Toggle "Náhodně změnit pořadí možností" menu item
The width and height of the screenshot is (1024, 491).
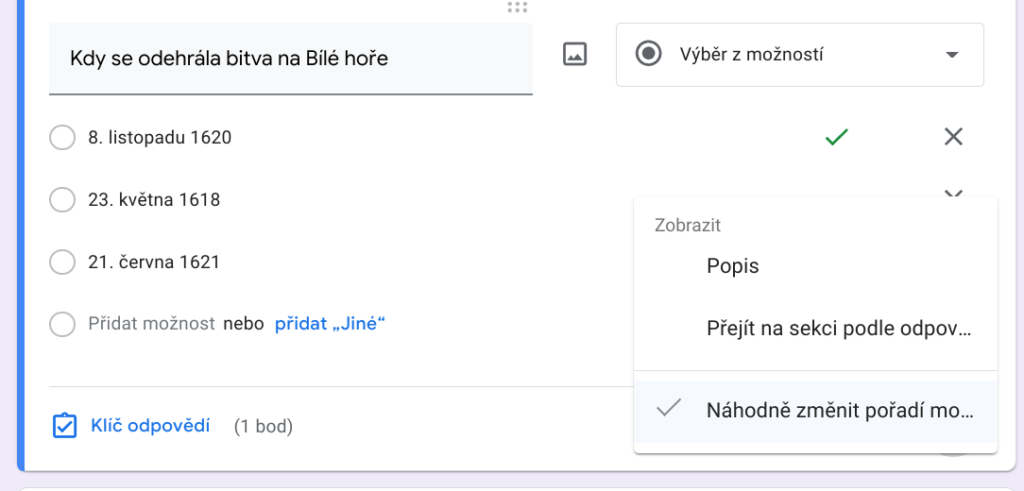click(x=838, y=411)
